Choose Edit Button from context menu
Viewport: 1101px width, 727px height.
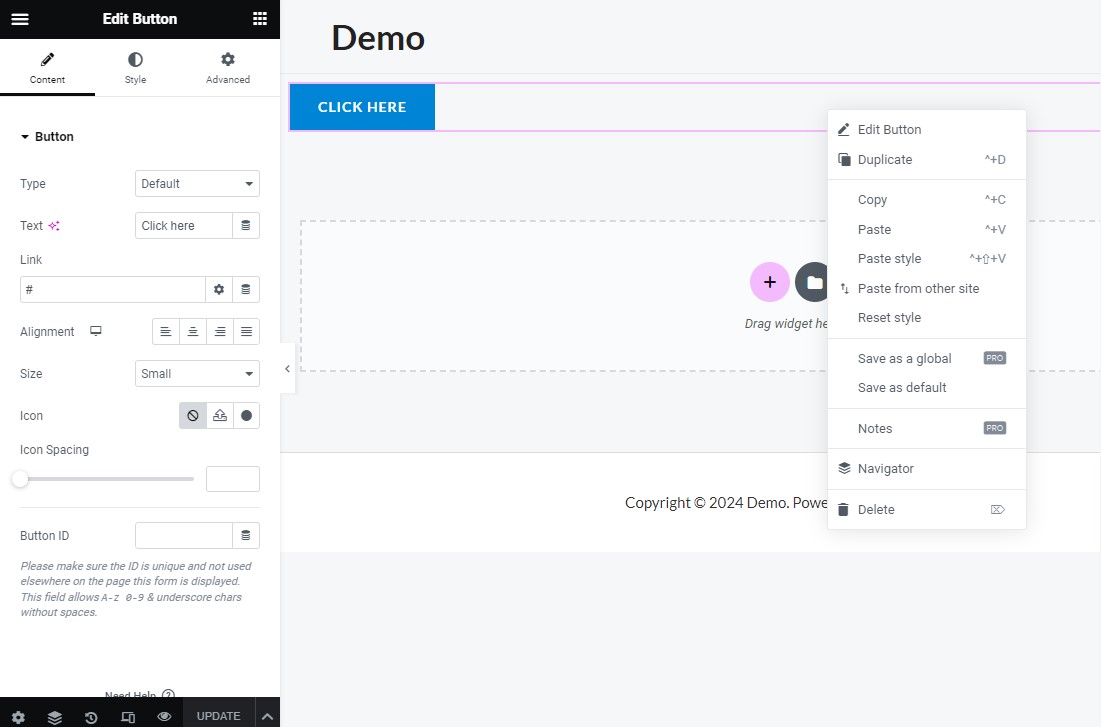pos(927,129)
